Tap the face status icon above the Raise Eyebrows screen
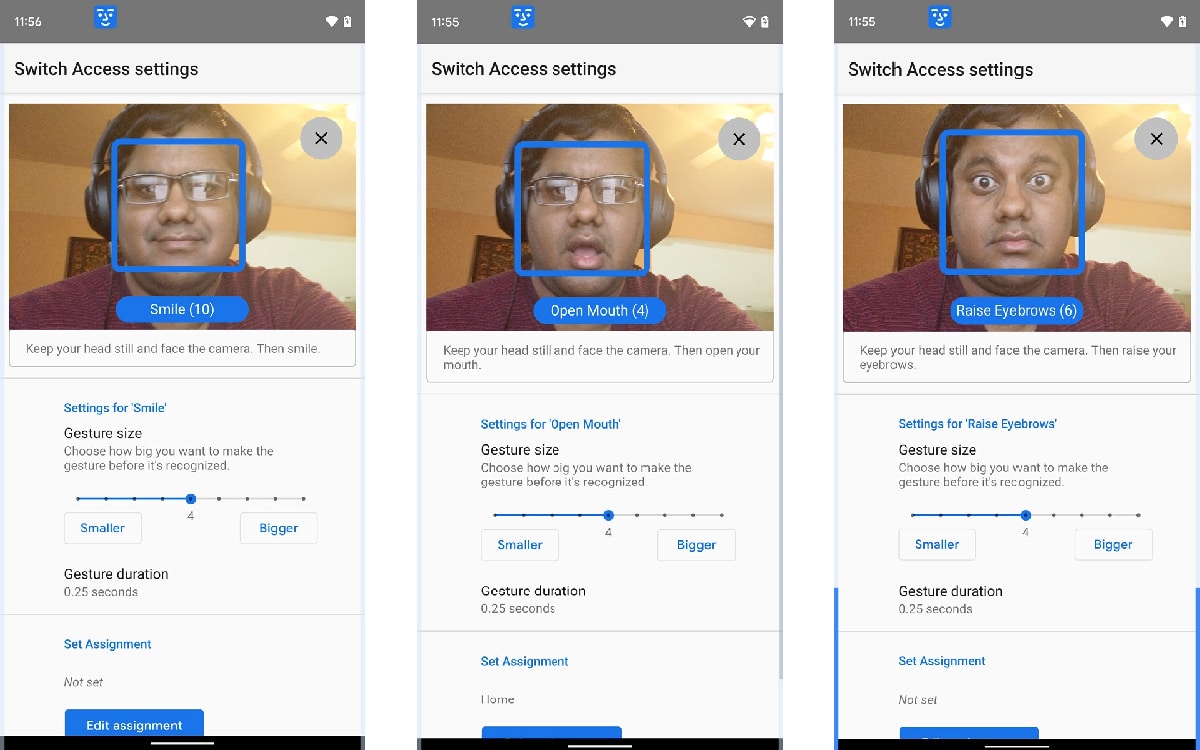1200x750 pixels. pos(939,17)
